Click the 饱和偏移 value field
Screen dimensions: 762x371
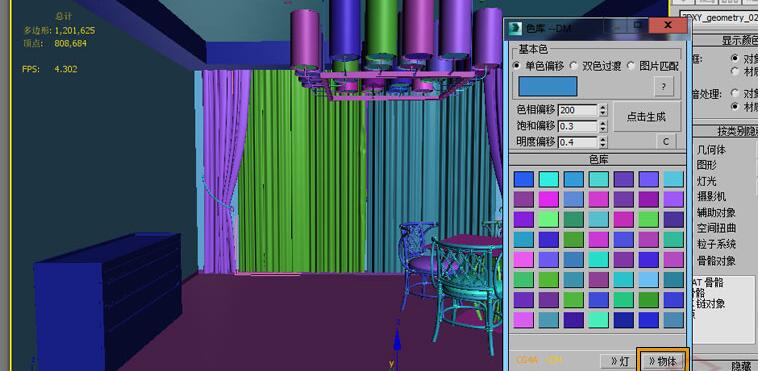pos(578,126)
